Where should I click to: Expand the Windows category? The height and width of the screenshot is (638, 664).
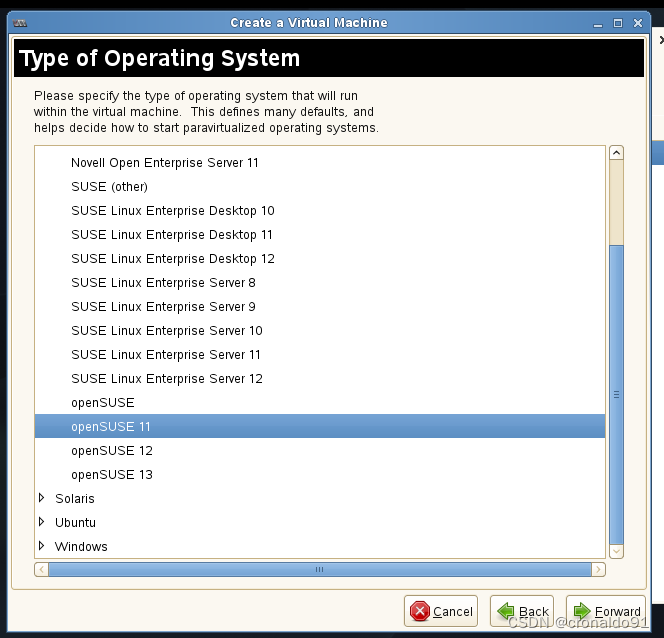pyautogui.click(x=42, y=546)
